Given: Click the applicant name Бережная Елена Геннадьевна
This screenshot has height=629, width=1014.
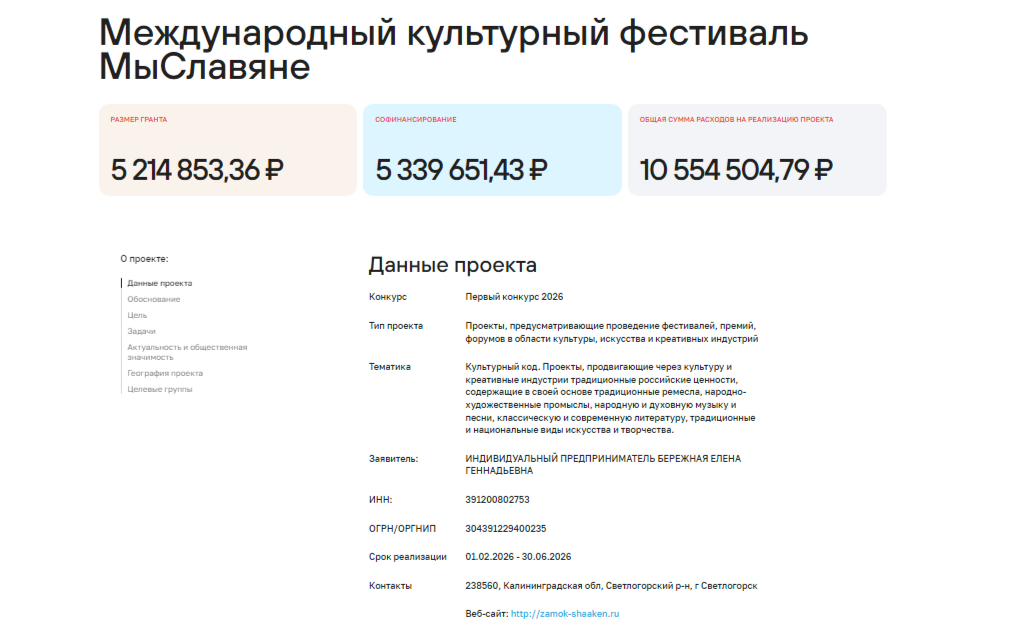Looking at the screenshot, I should click(603, 464).
